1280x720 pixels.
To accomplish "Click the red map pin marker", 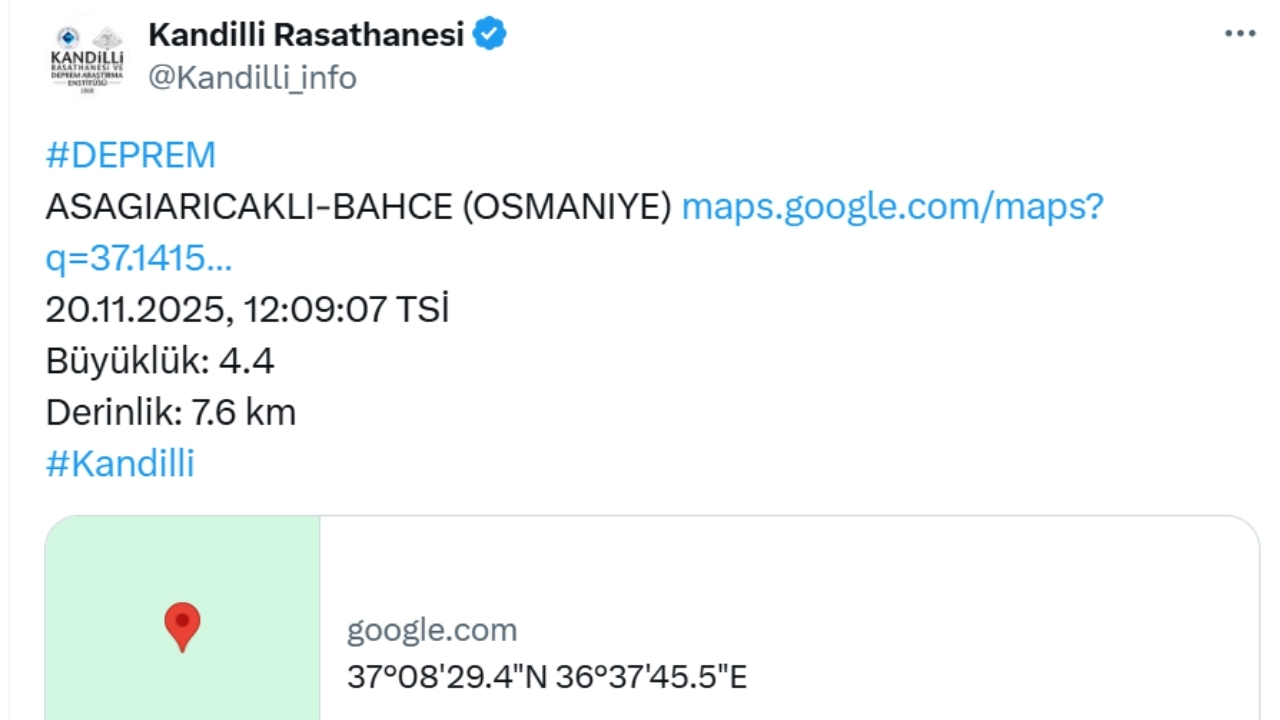I will [x=182, y=627].
